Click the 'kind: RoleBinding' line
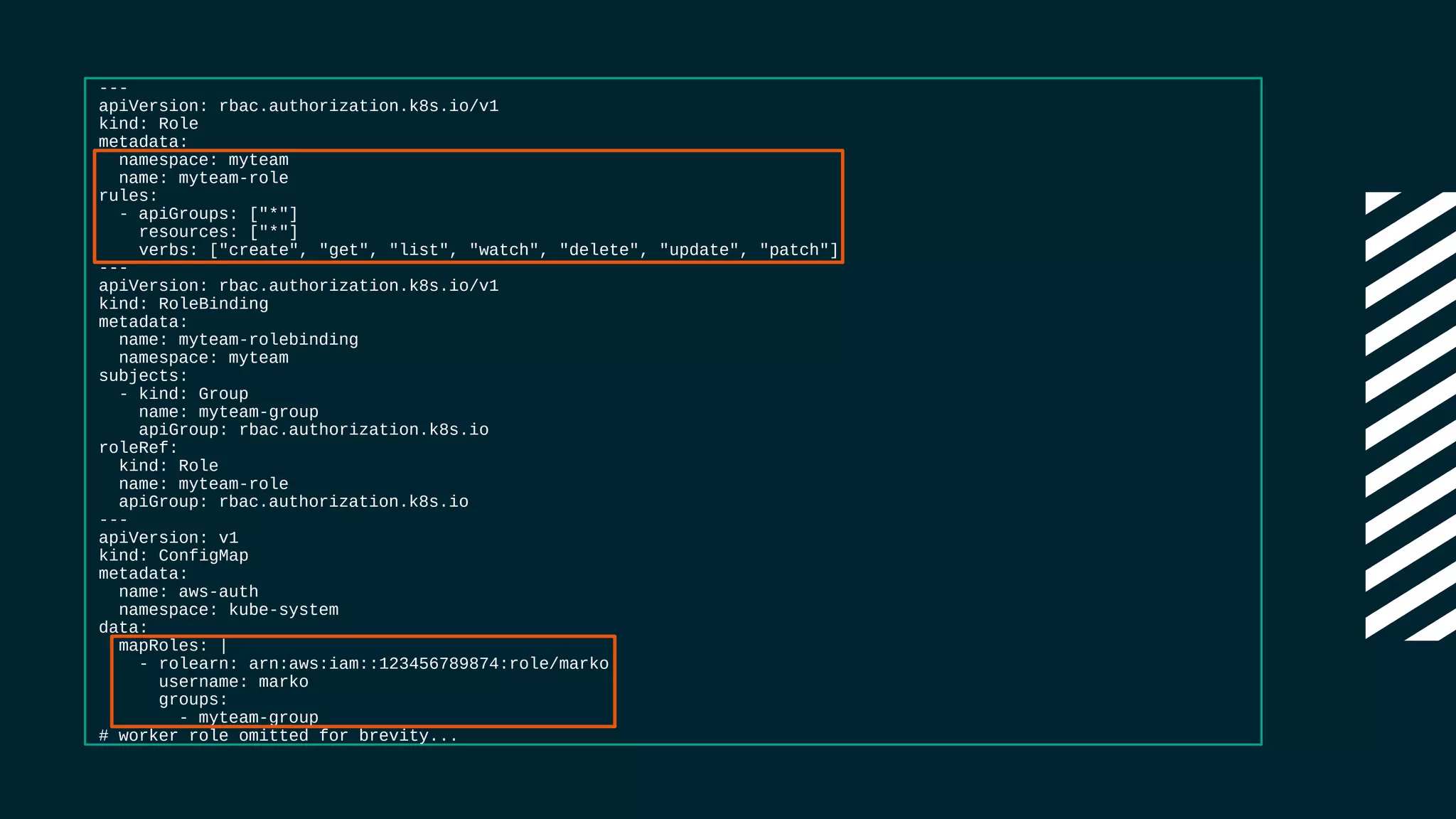1456x819 pixels. [183, 304]
